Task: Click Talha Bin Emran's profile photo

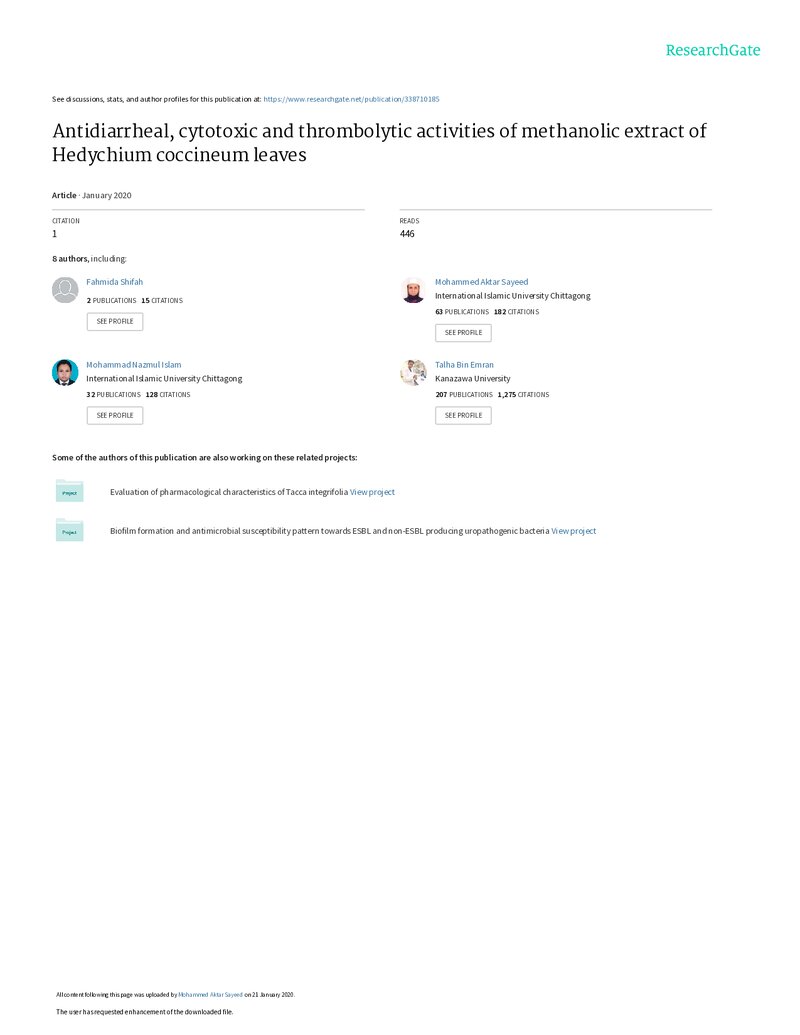Action: coord(413,372)
